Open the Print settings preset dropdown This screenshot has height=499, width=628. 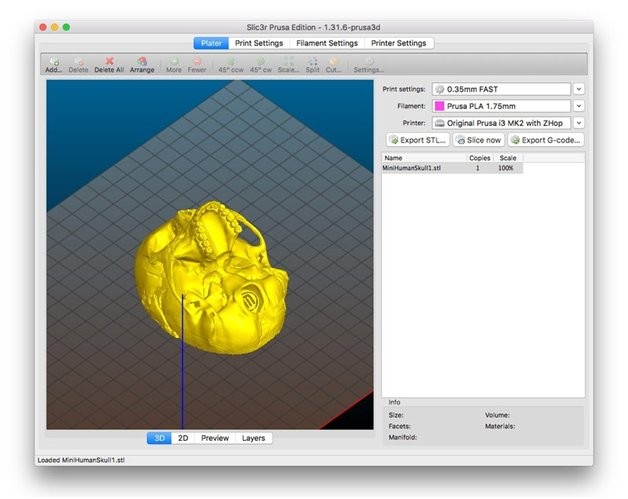(x=578, y=89)
